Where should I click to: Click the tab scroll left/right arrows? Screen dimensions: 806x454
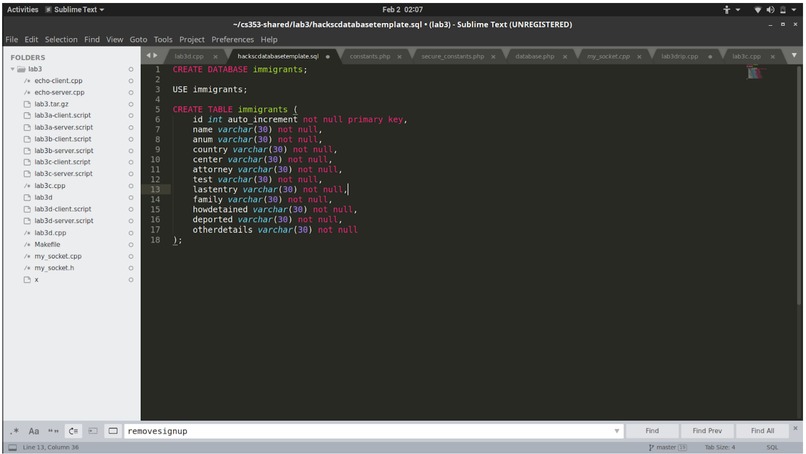(152, 56)
